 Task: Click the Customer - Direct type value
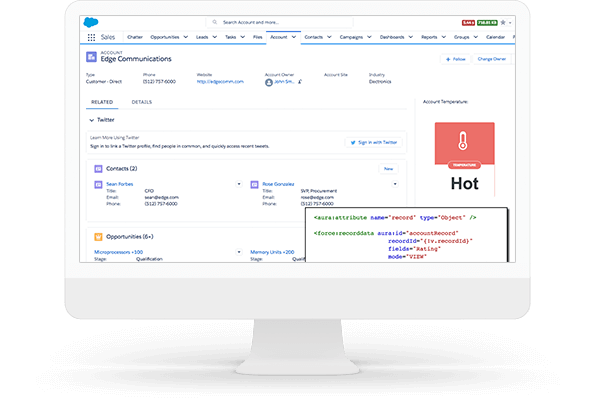pyautogui.click(x=104, y=82)
